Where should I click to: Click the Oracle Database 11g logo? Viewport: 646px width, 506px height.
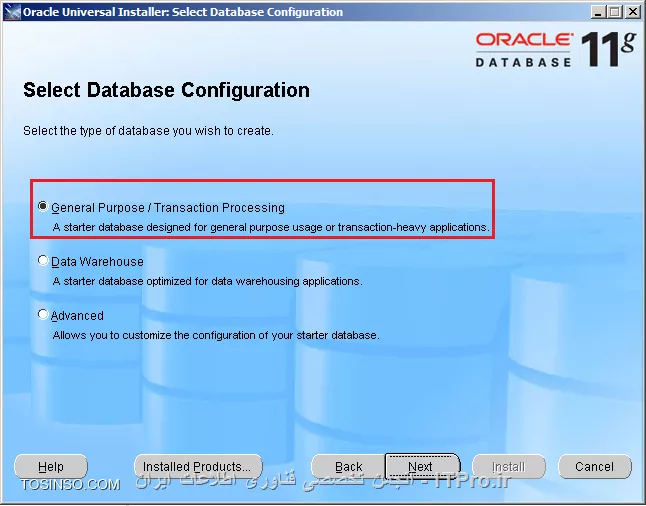point(556,50)
